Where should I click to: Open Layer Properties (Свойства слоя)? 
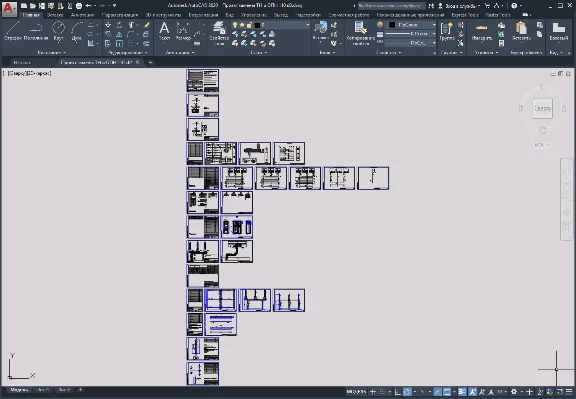pos(219,32)
